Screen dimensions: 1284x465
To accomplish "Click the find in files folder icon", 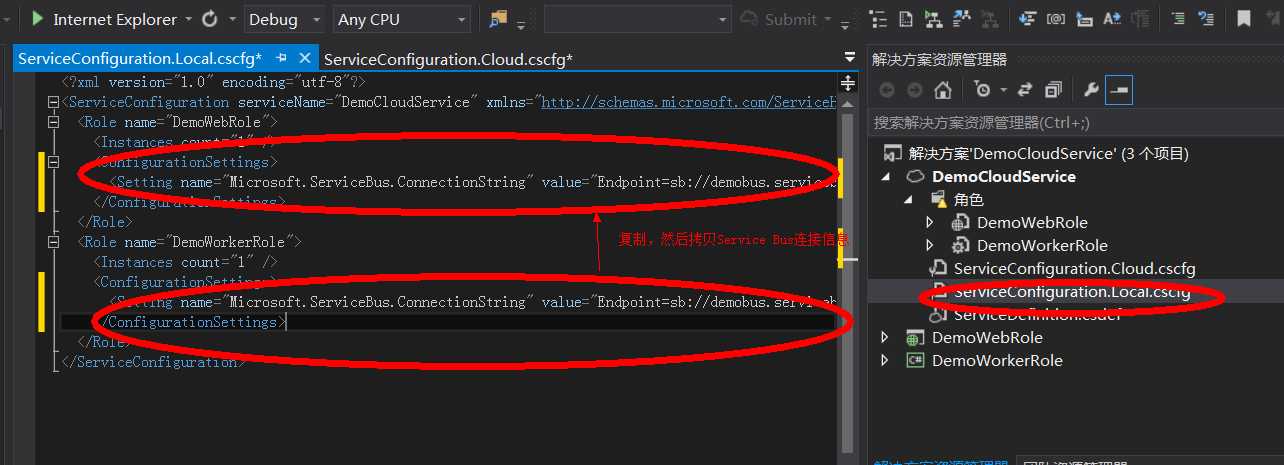I will coord(499,19).
